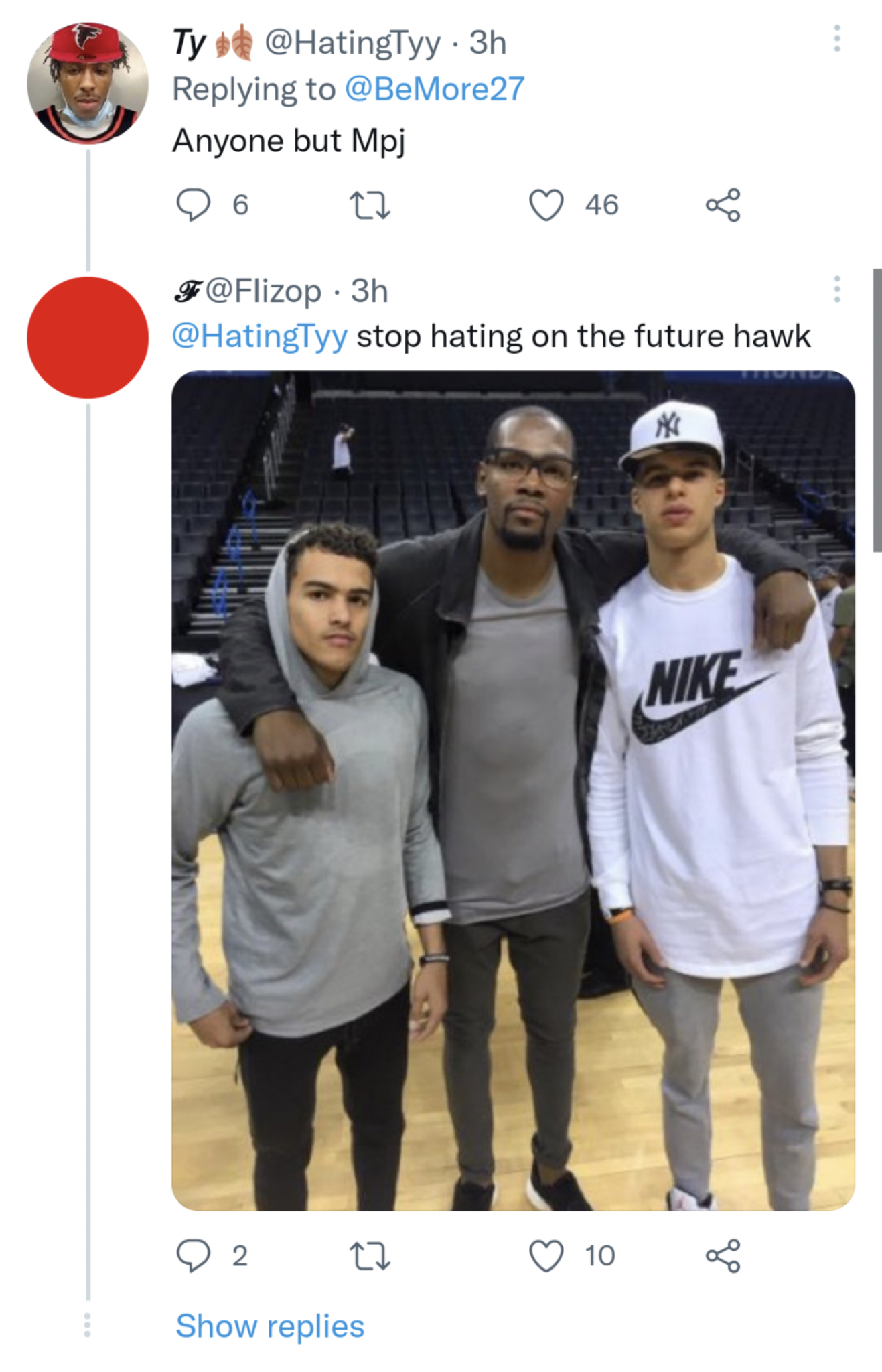Viewport: 882px width, 1372px height.
Task: Tap the @HatingTyy handle beside Ty's name
Action: [353, 43]
